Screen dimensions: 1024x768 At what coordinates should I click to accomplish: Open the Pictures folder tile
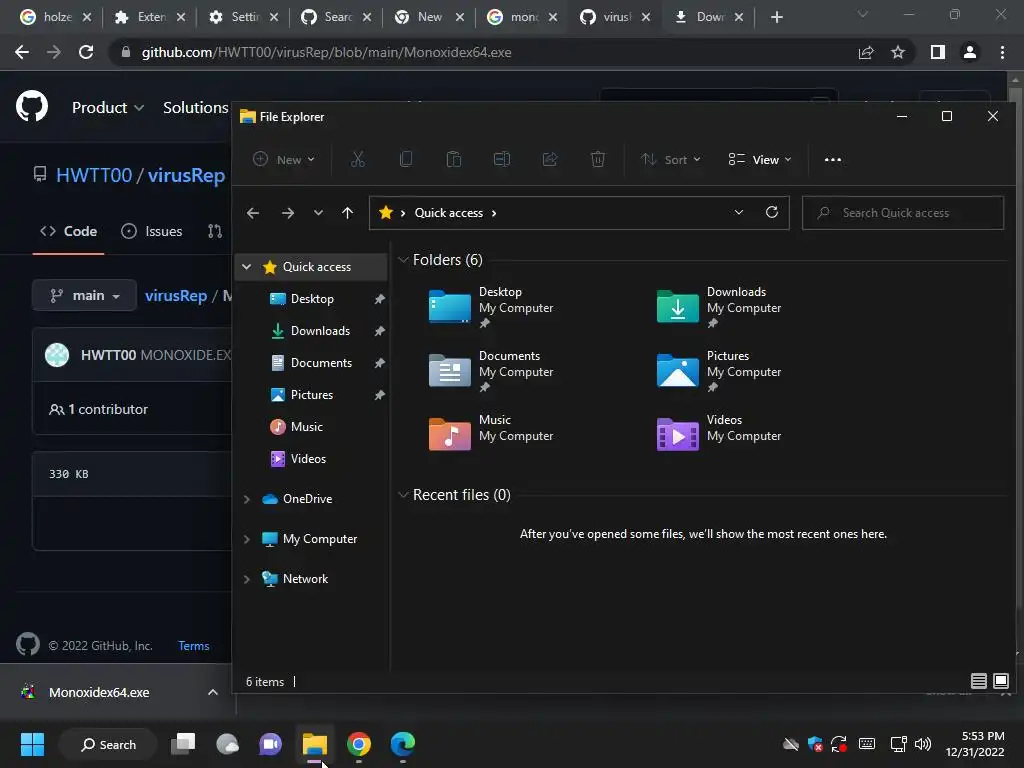pyautogui.click(x=719, y=371)
